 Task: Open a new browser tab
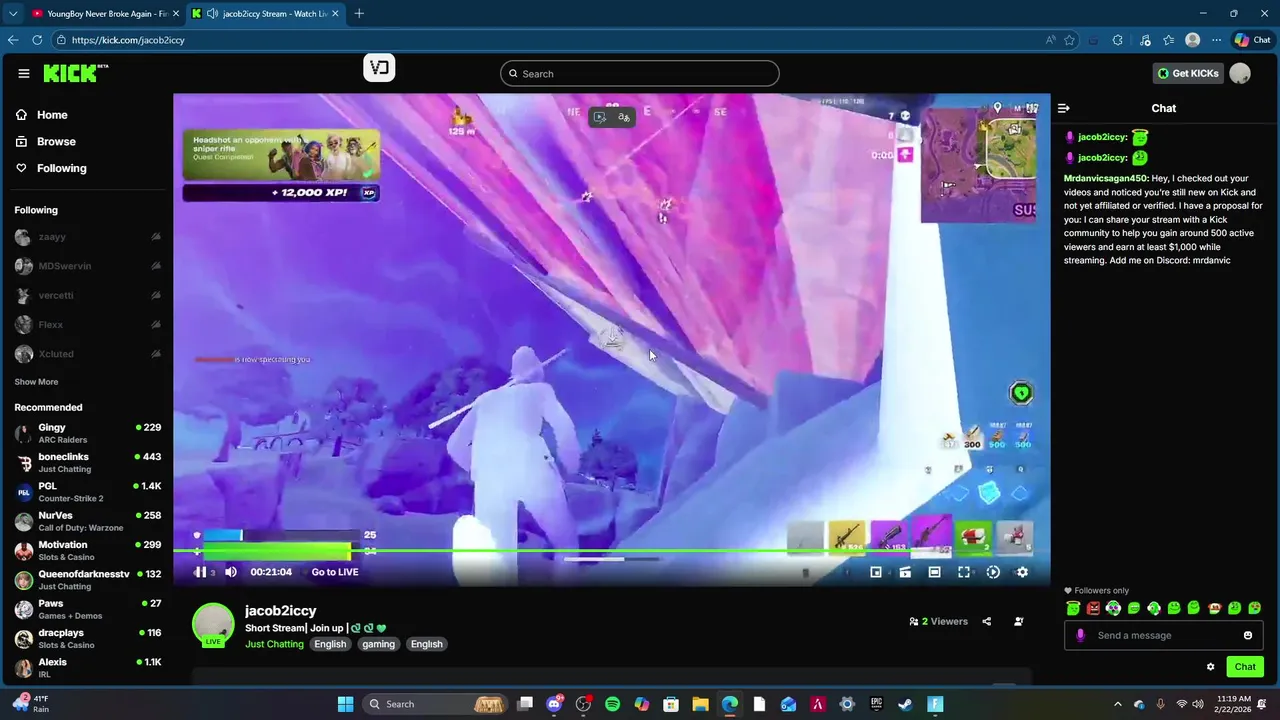click(359, 13)
